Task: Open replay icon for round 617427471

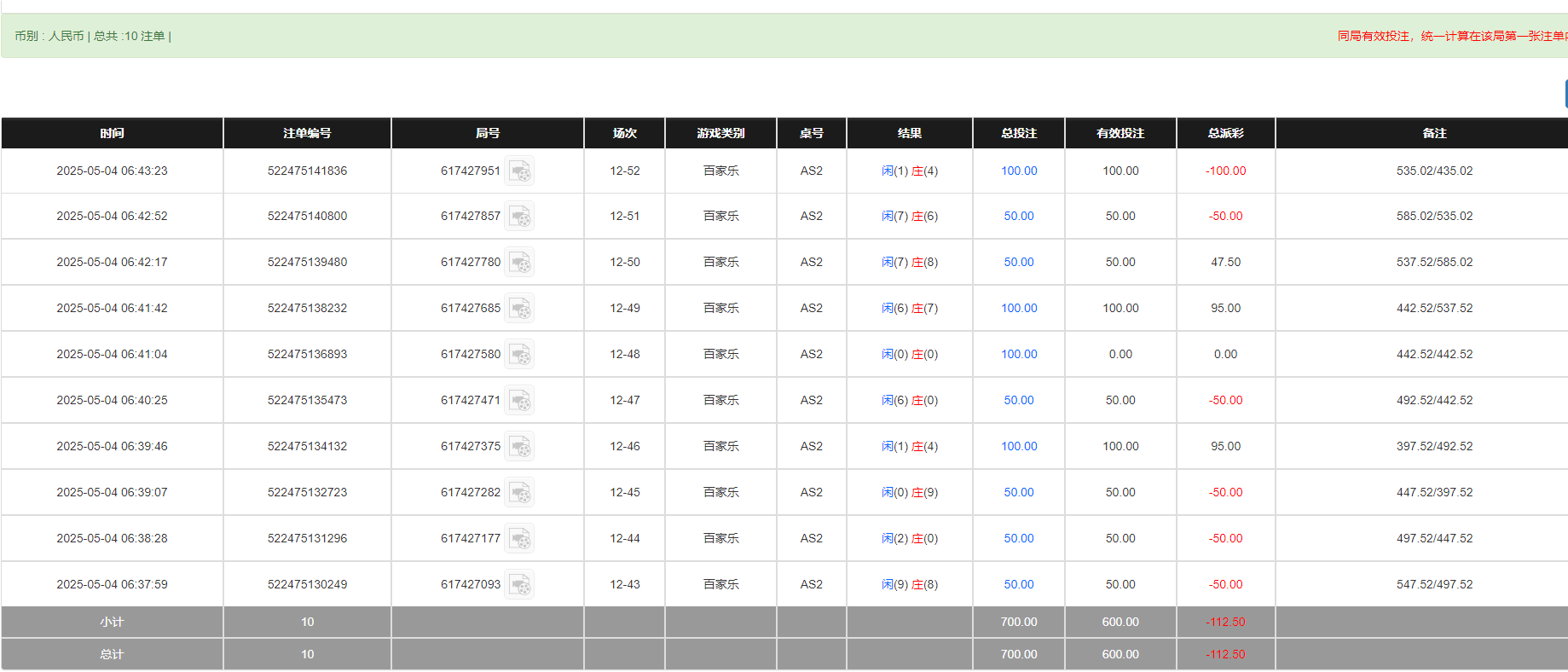Action: click(x=518, y=401)
